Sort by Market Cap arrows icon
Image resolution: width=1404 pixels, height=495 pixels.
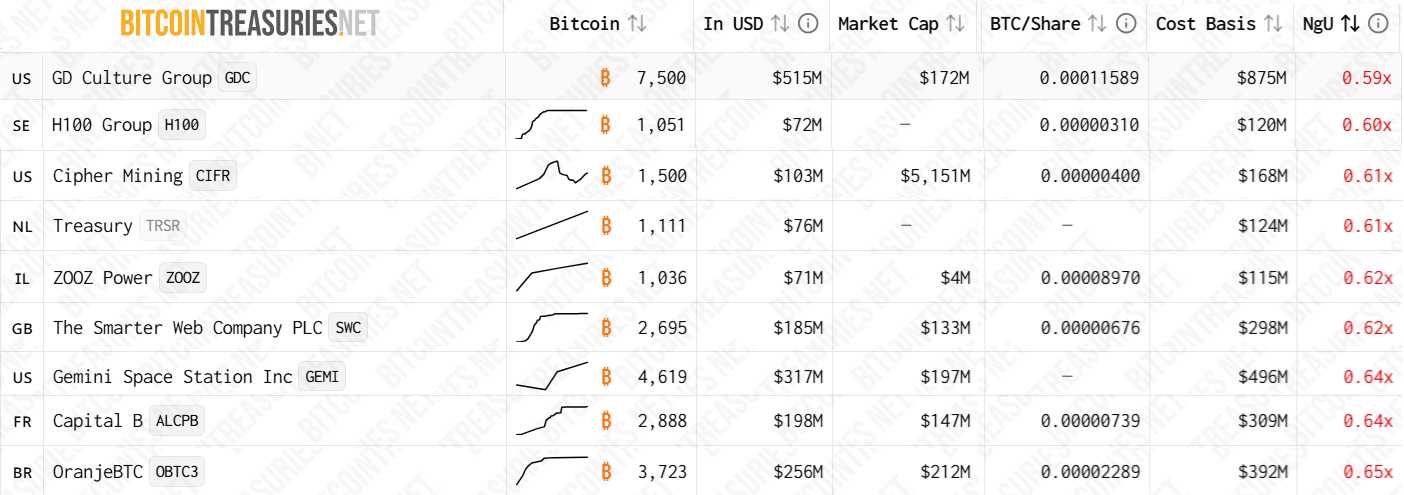955,24
